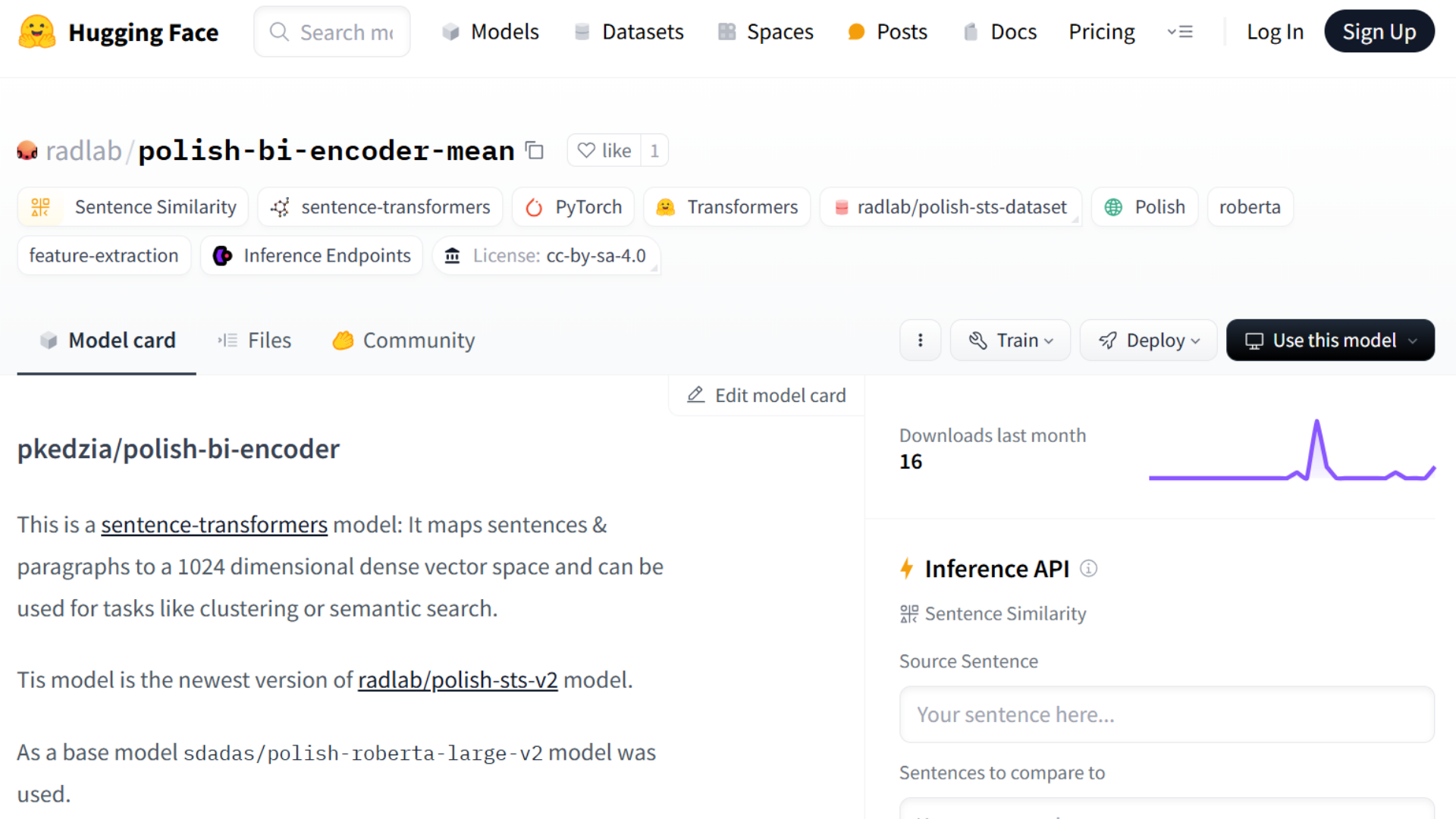
Task: Open the three-dot more options button
Action: 920,340
